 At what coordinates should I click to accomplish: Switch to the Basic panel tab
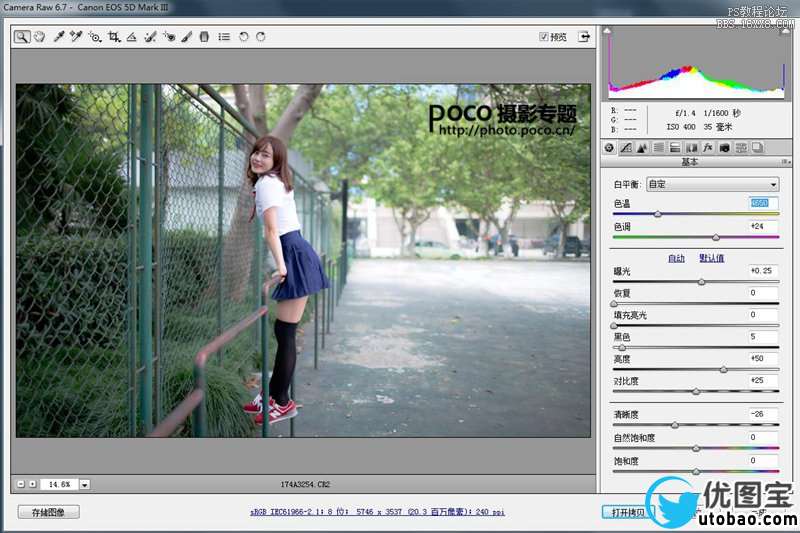(609, 148)
